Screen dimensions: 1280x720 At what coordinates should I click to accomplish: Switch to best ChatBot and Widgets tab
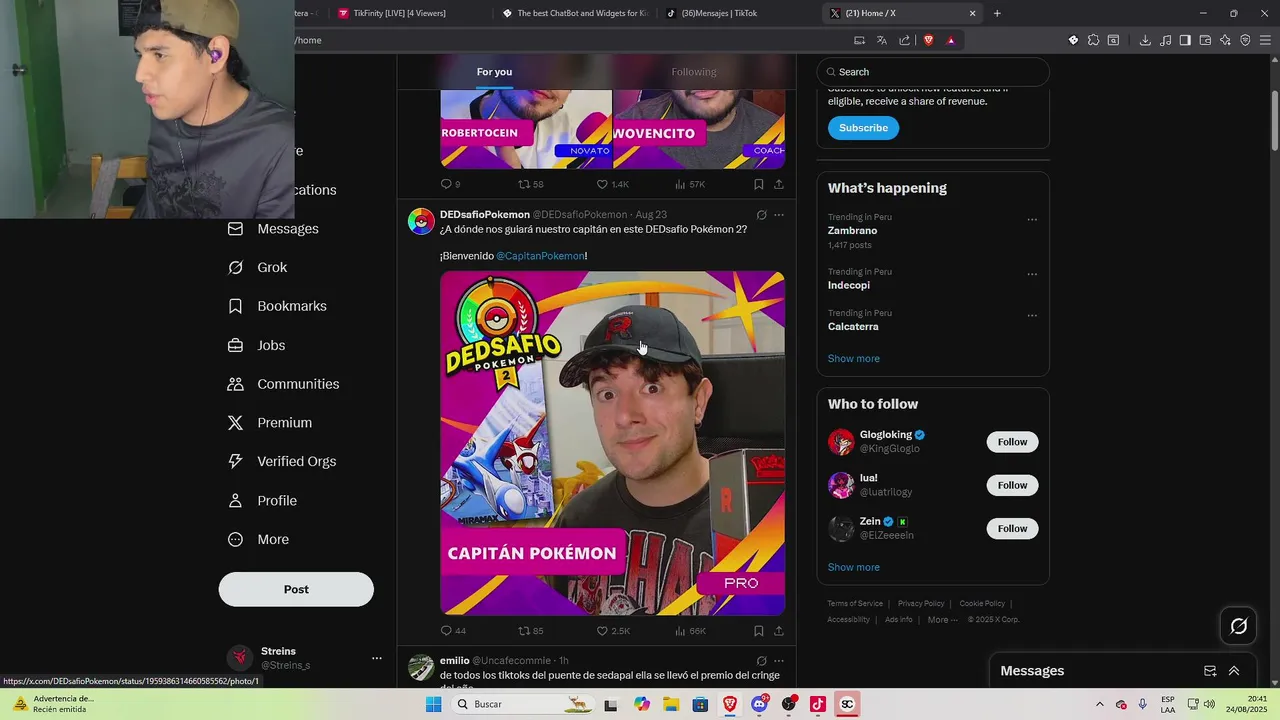coord(575,13)
